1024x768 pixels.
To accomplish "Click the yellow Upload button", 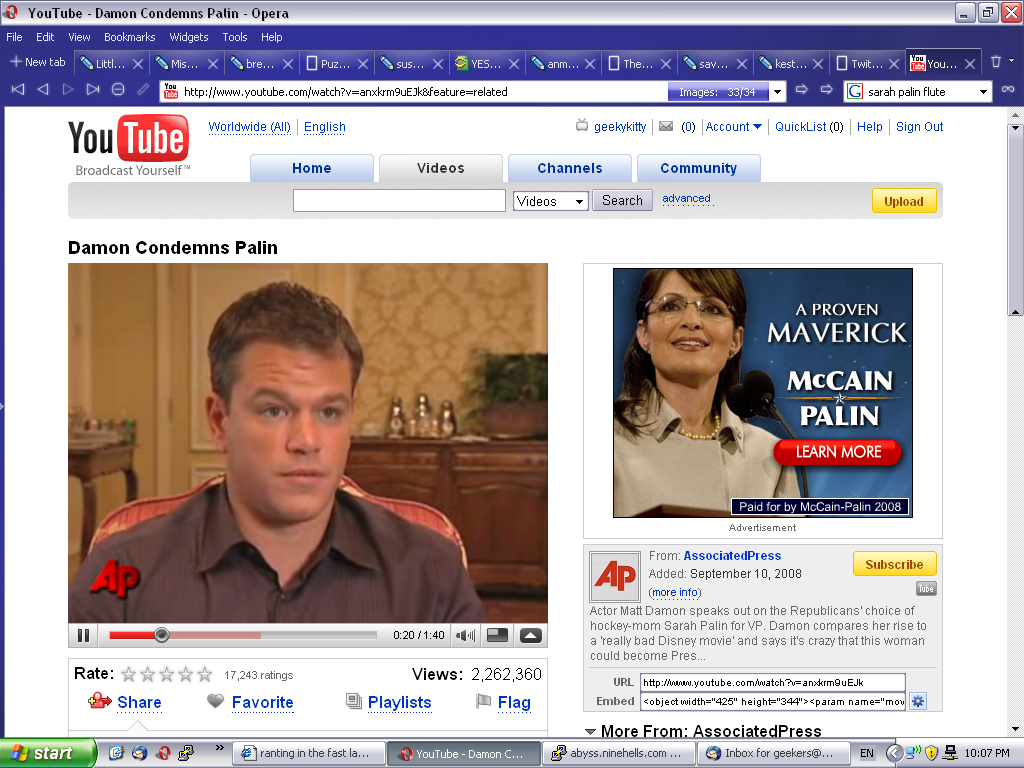I will tap(903, 201).
